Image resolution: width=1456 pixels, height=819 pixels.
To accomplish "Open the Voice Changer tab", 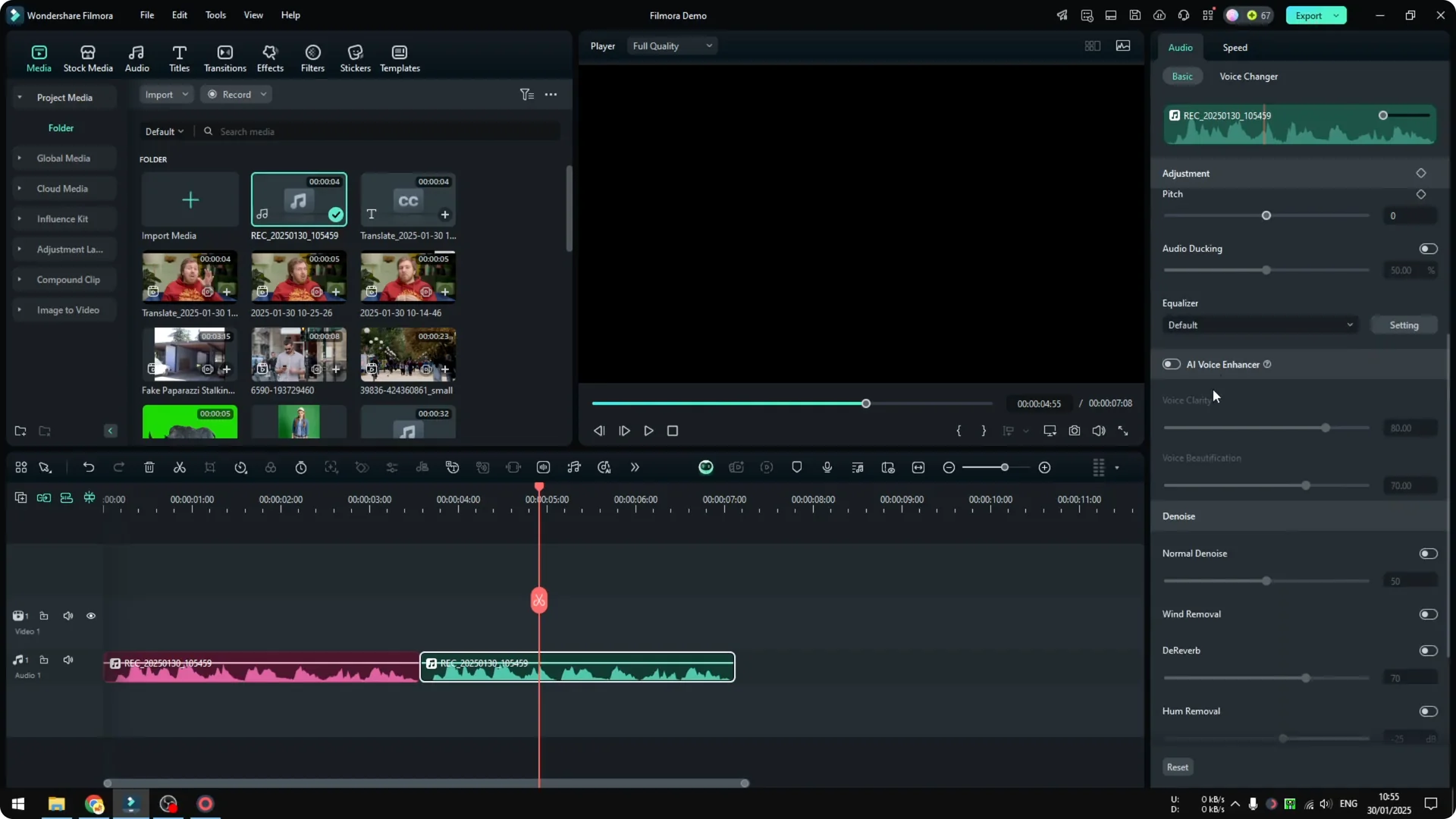I will click(x=1247, y=76).
